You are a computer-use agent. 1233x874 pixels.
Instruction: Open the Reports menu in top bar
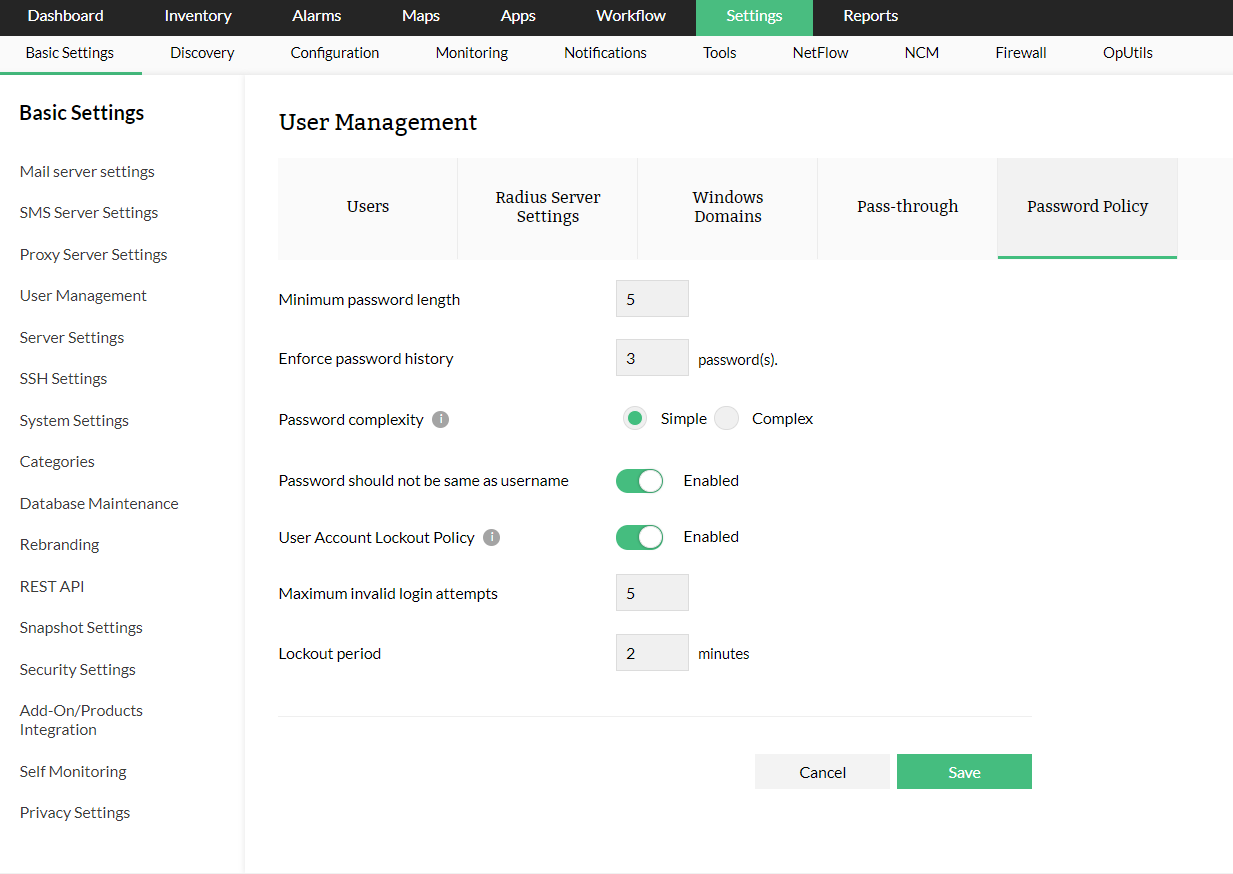[x=870, y=16]
